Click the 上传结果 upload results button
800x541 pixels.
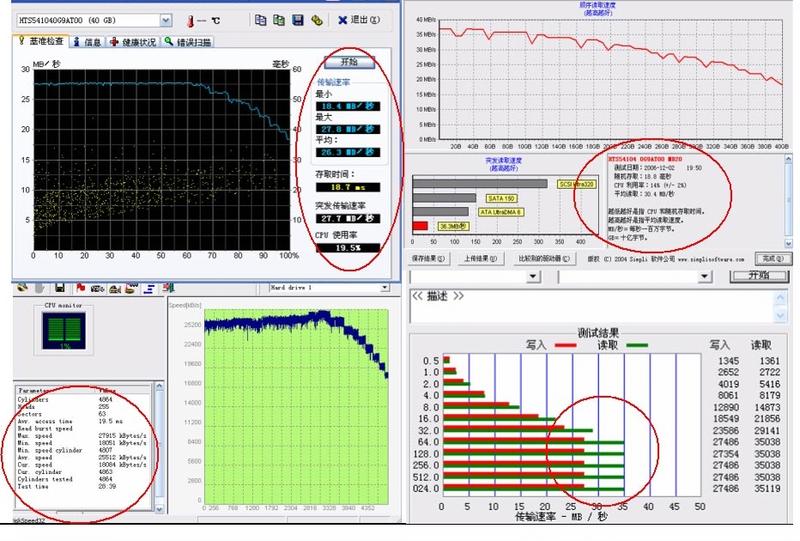coord(480,259)
